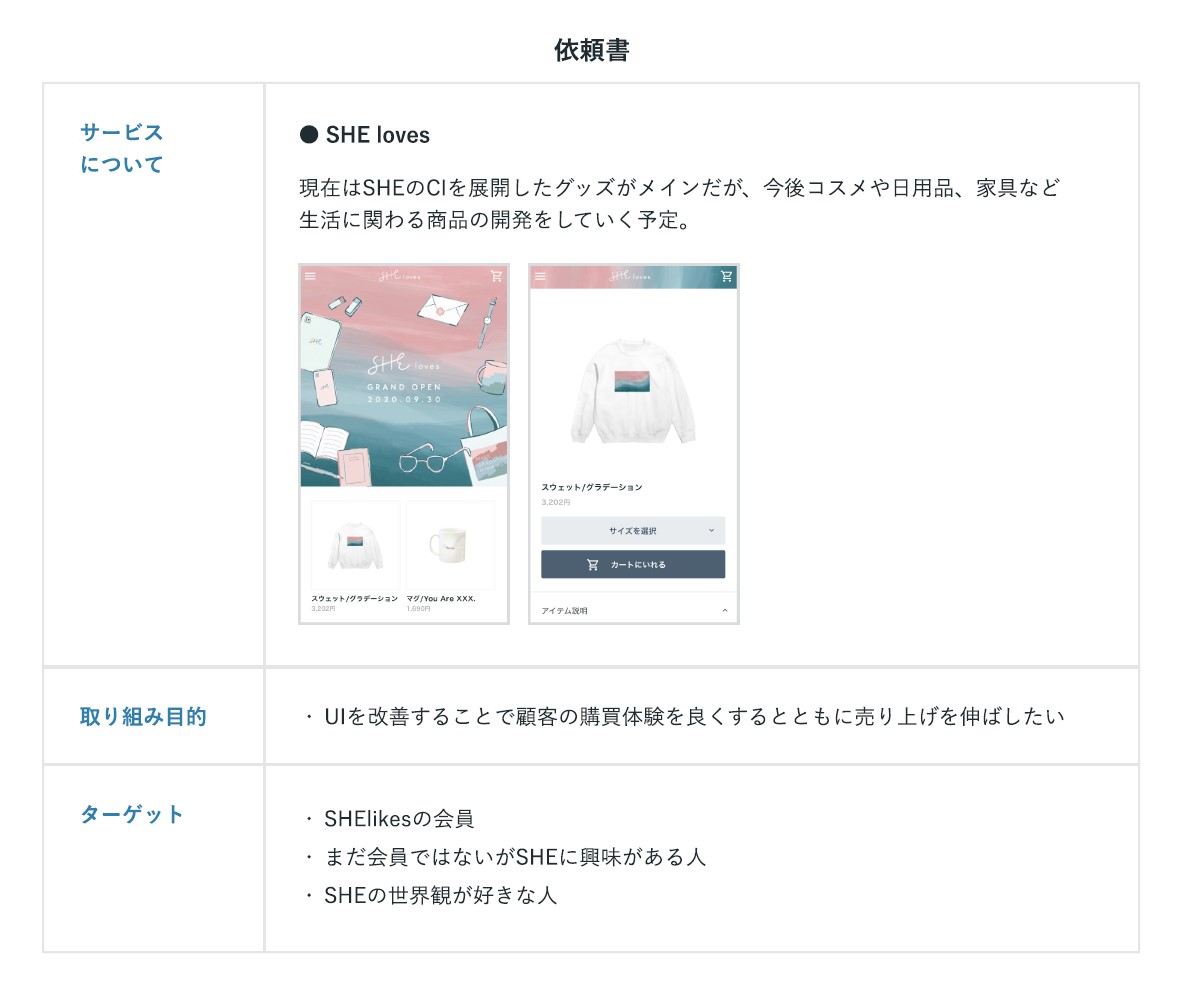Select the マグ/You Are XXX. mug thumbnail
The image size is (1186, 988).
click(451, 545)
